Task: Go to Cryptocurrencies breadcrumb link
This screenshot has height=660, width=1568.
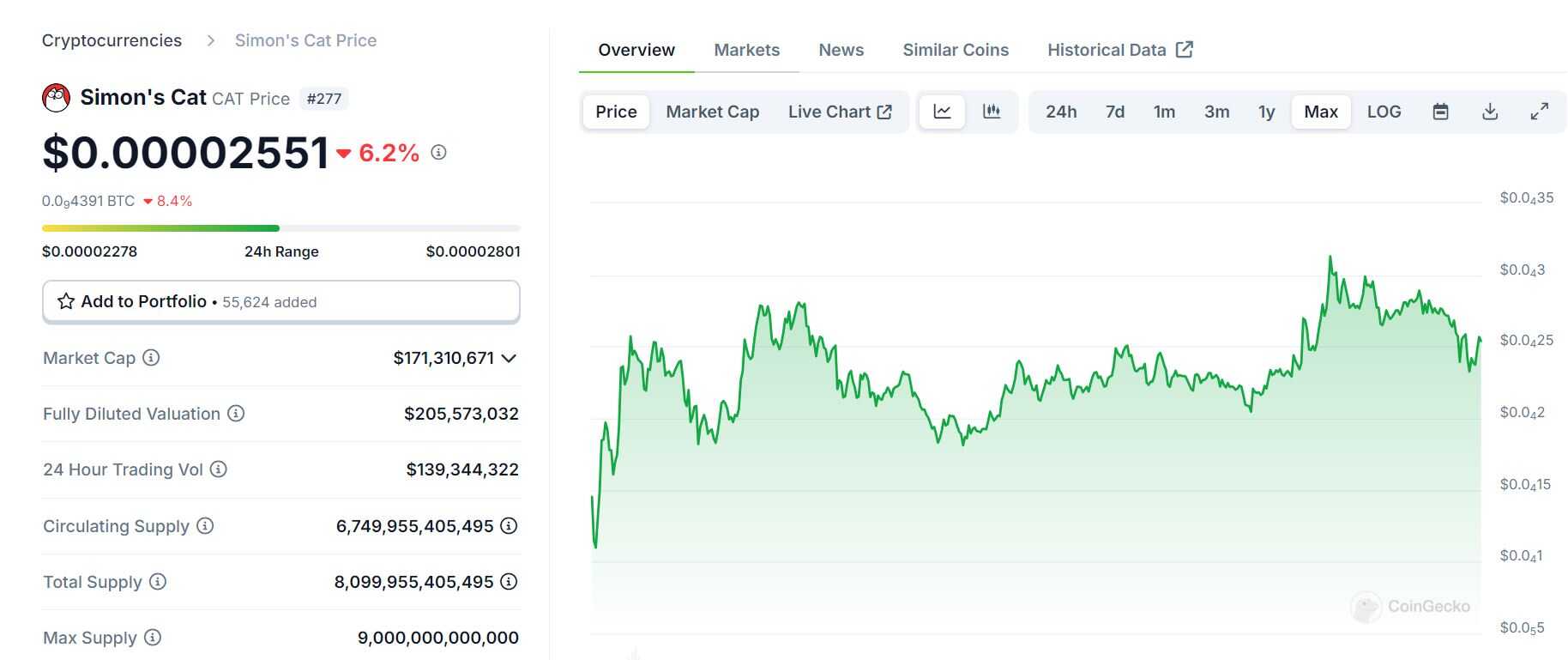Action: click(112, 40)
